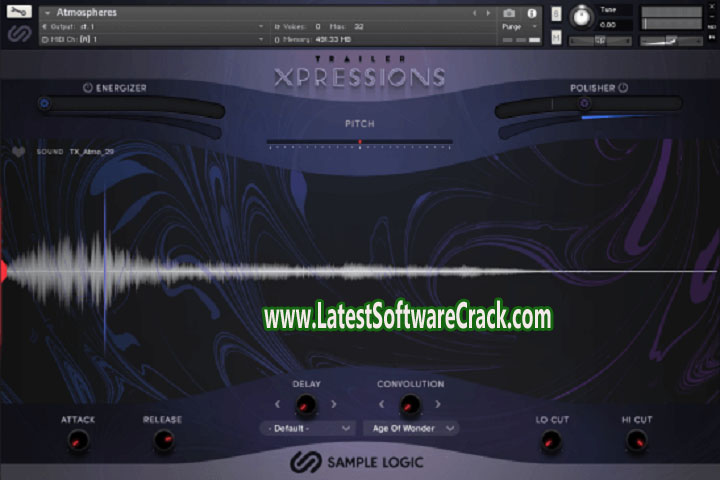Image resolution: width=720 pixels, height=480 pixels.
Task: Click the Energizer slider handle
Action: click(x=45, y=103)
